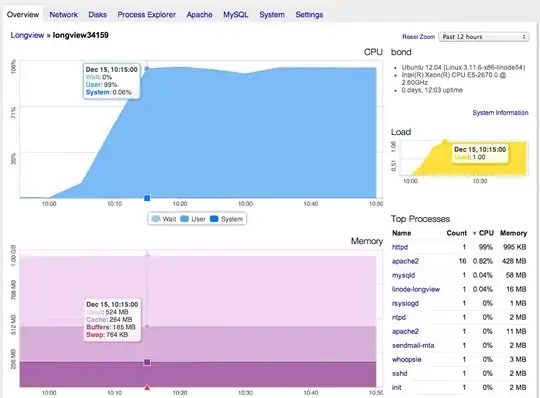Follow the Longview breadcrumb link

tap(27, 35)
